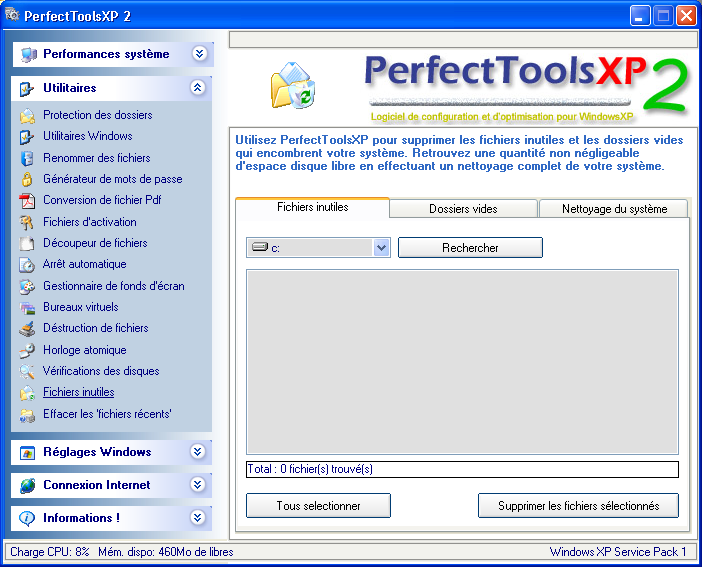Click the Utilitaires Windows icon
Viewport: 702px width, 567px height.
pos(27,137)
